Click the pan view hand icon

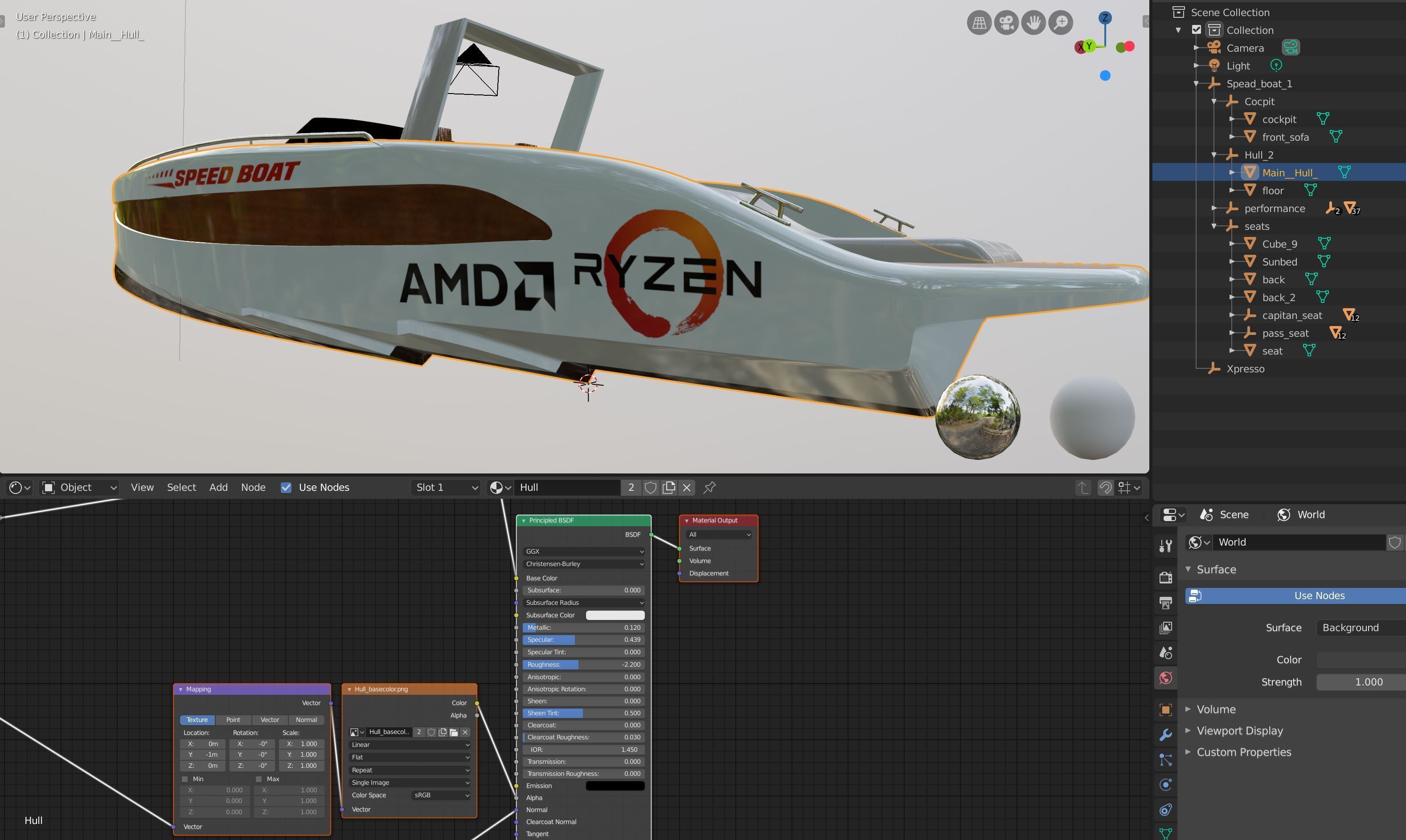1033,23
